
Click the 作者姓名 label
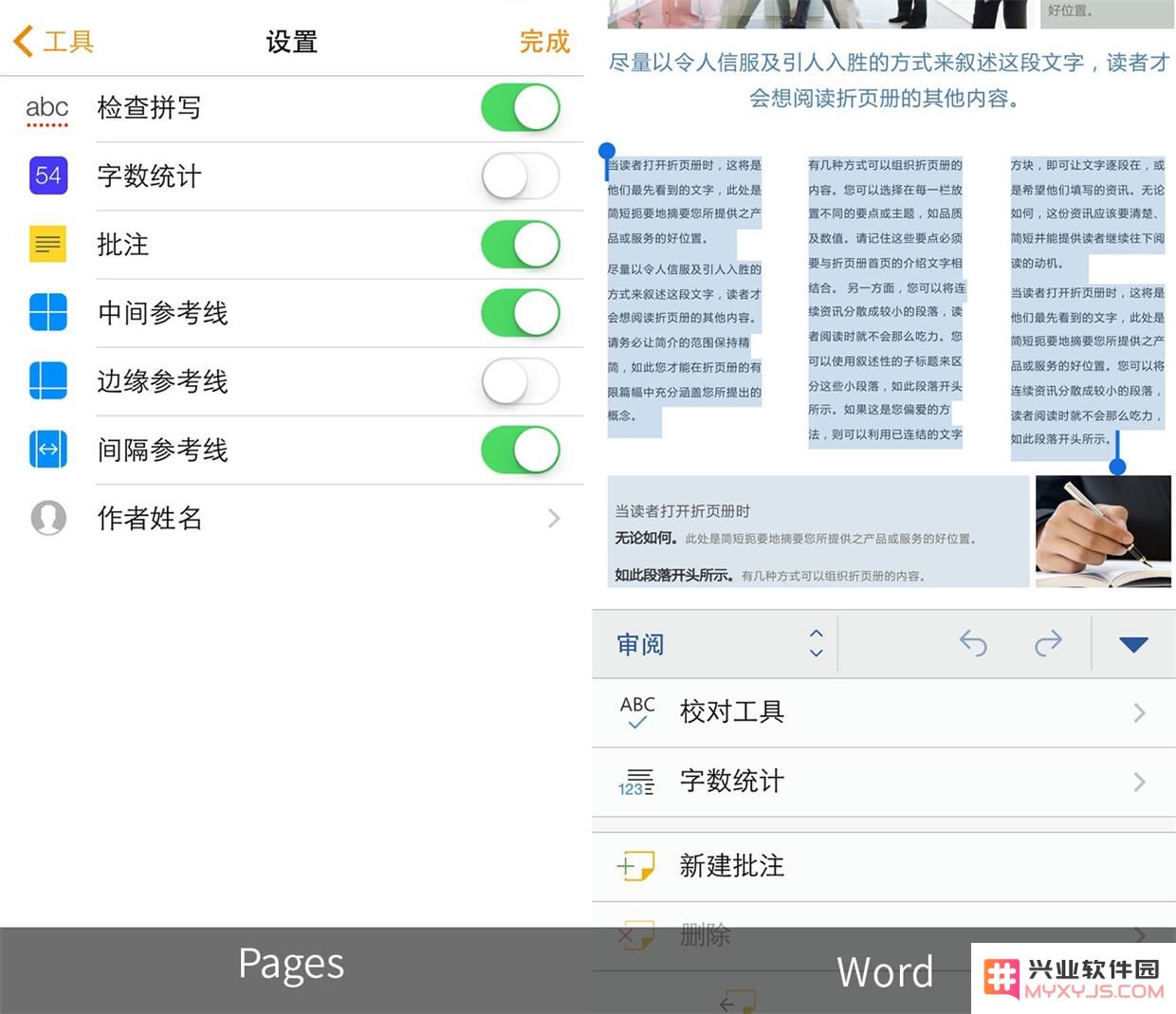[150, 518]
